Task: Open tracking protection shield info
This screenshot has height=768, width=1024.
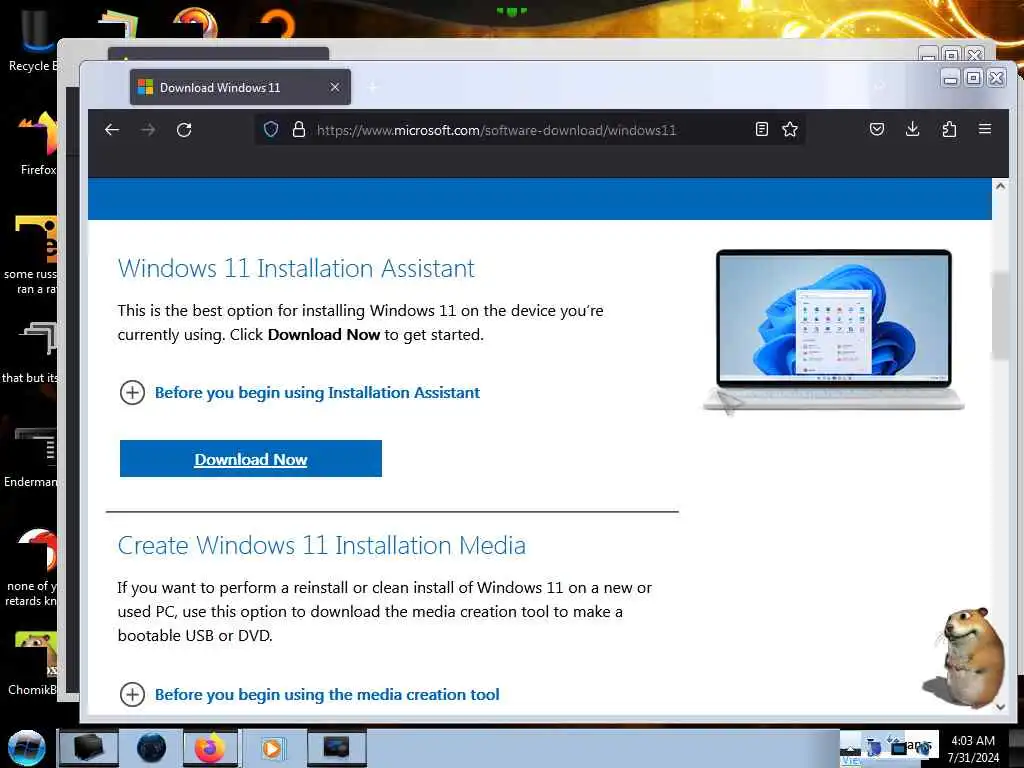Action: click(x=271, y=129)
